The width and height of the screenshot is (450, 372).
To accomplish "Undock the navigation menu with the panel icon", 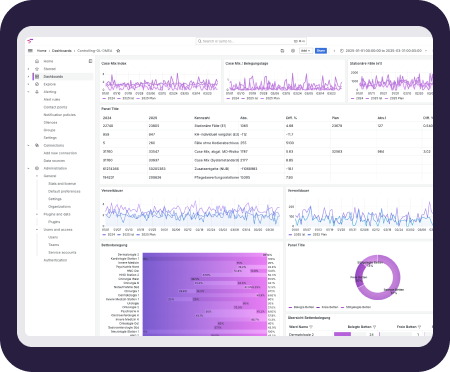I will [90, 61].
